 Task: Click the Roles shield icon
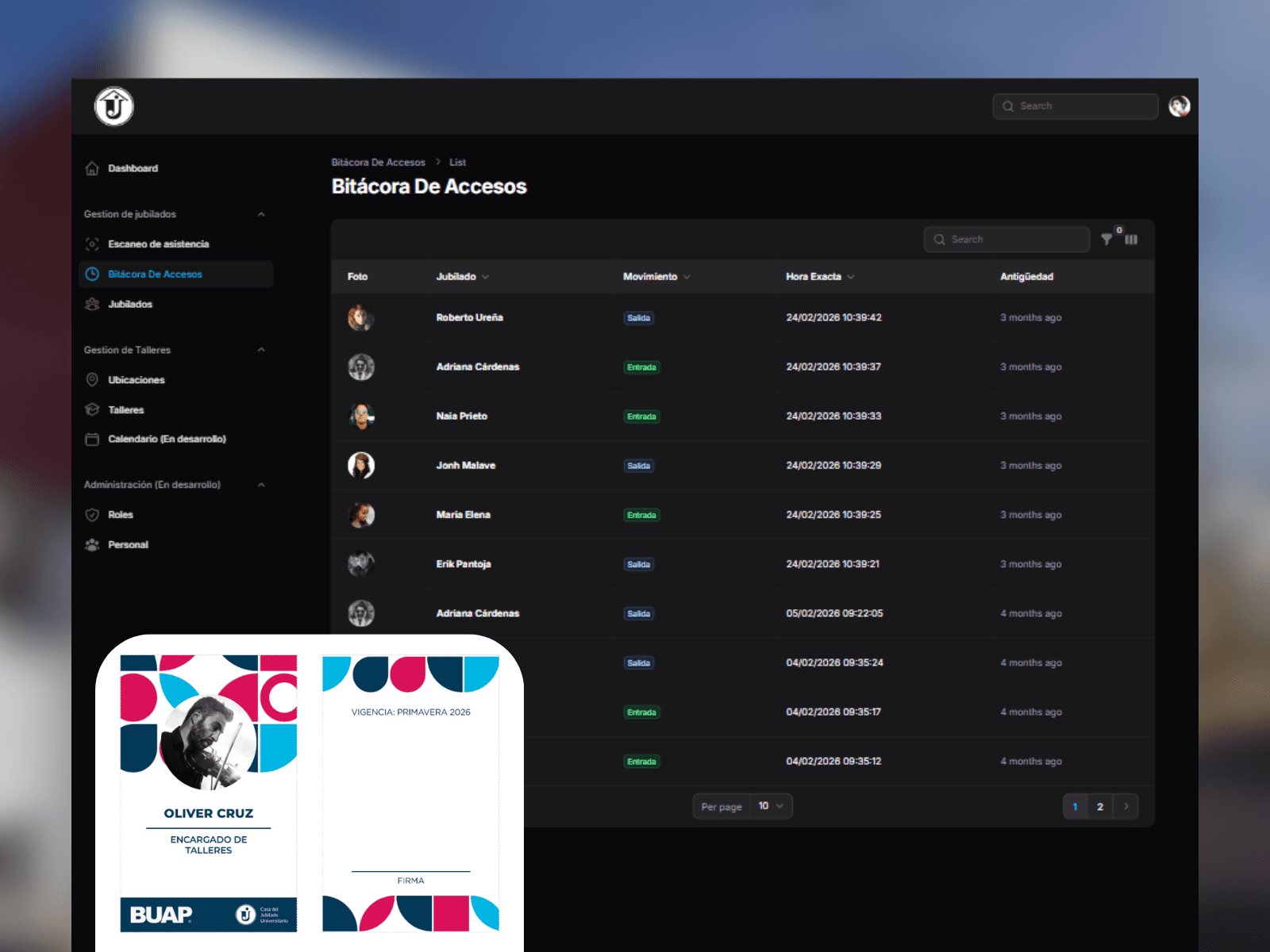(x=92, y=515)
